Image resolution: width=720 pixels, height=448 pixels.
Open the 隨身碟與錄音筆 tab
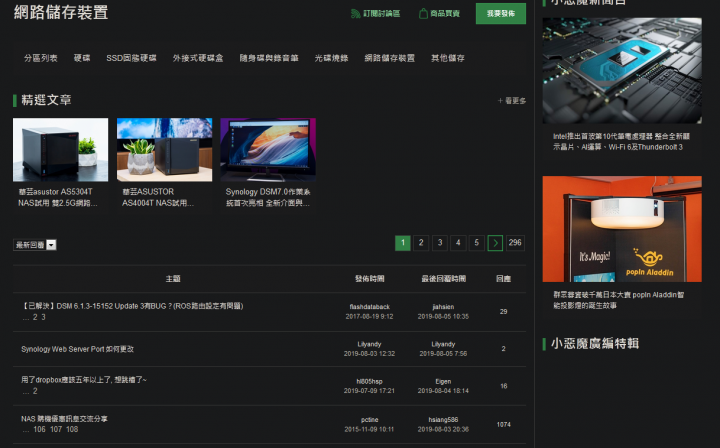(x=269, y=58)
